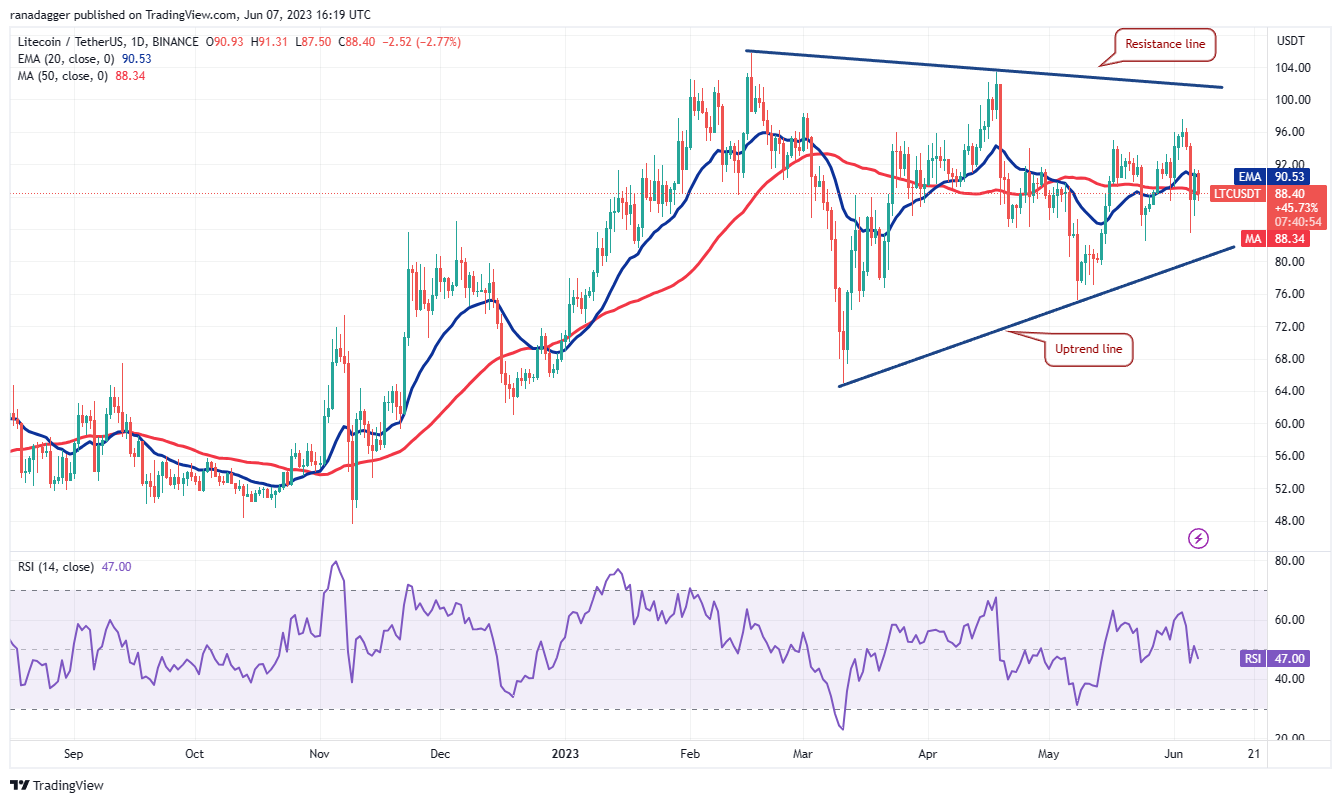Select the Resistance line callout label
Screen dimensions: 1341x803
coord(1166,44)
